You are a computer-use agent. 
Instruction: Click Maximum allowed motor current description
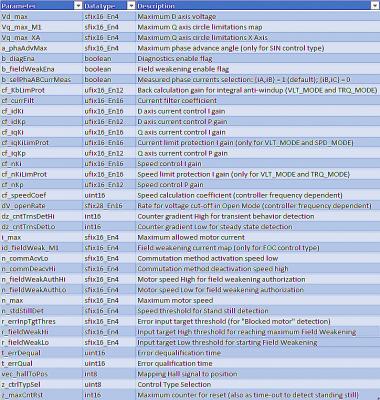(x=191, y=237)
